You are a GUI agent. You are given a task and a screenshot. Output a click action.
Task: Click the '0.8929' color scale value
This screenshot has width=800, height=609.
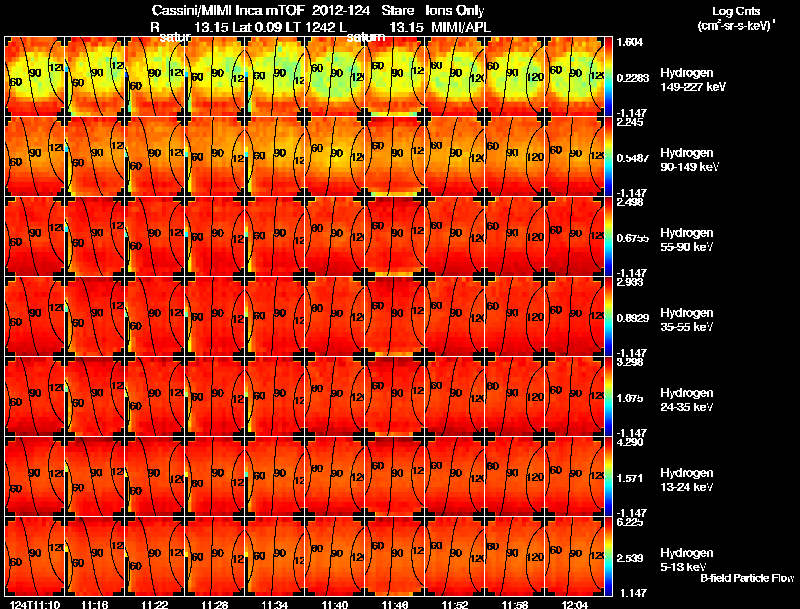(x=633, y=318)
